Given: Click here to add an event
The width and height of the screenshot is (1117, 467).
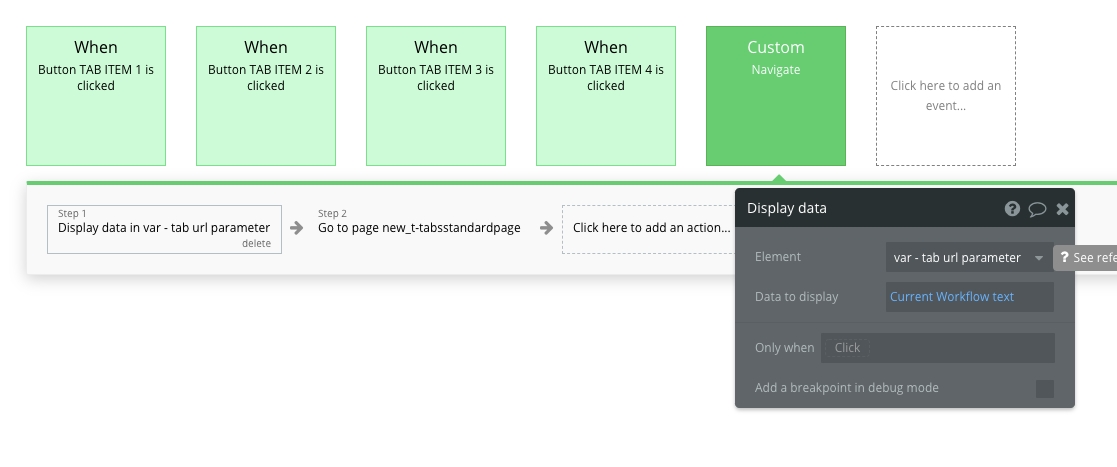Looking at the screenshot, I should click(946, 96).
